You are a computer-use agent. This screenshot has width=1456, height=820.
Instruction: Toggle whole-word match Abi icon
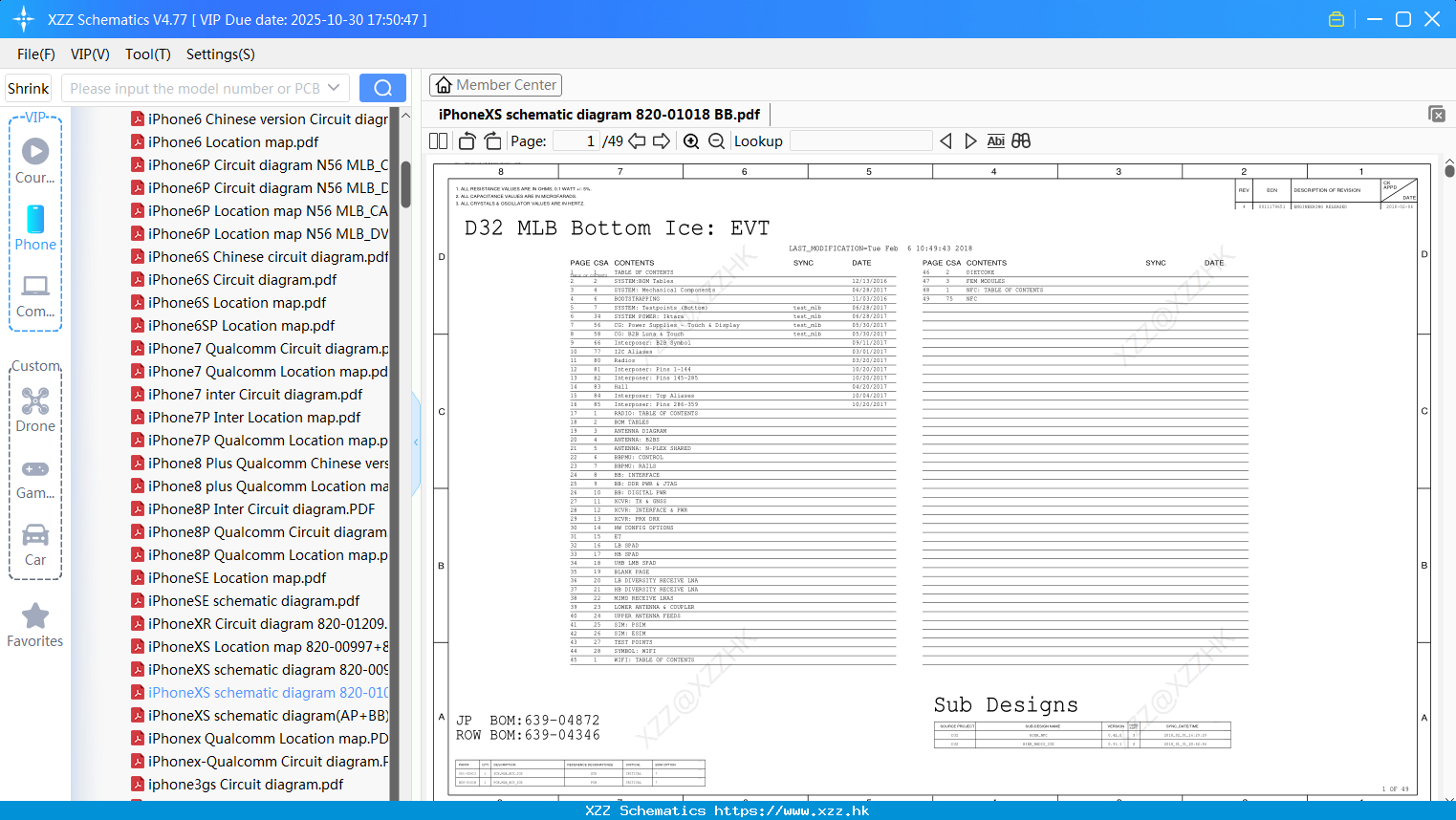[995, 141]
